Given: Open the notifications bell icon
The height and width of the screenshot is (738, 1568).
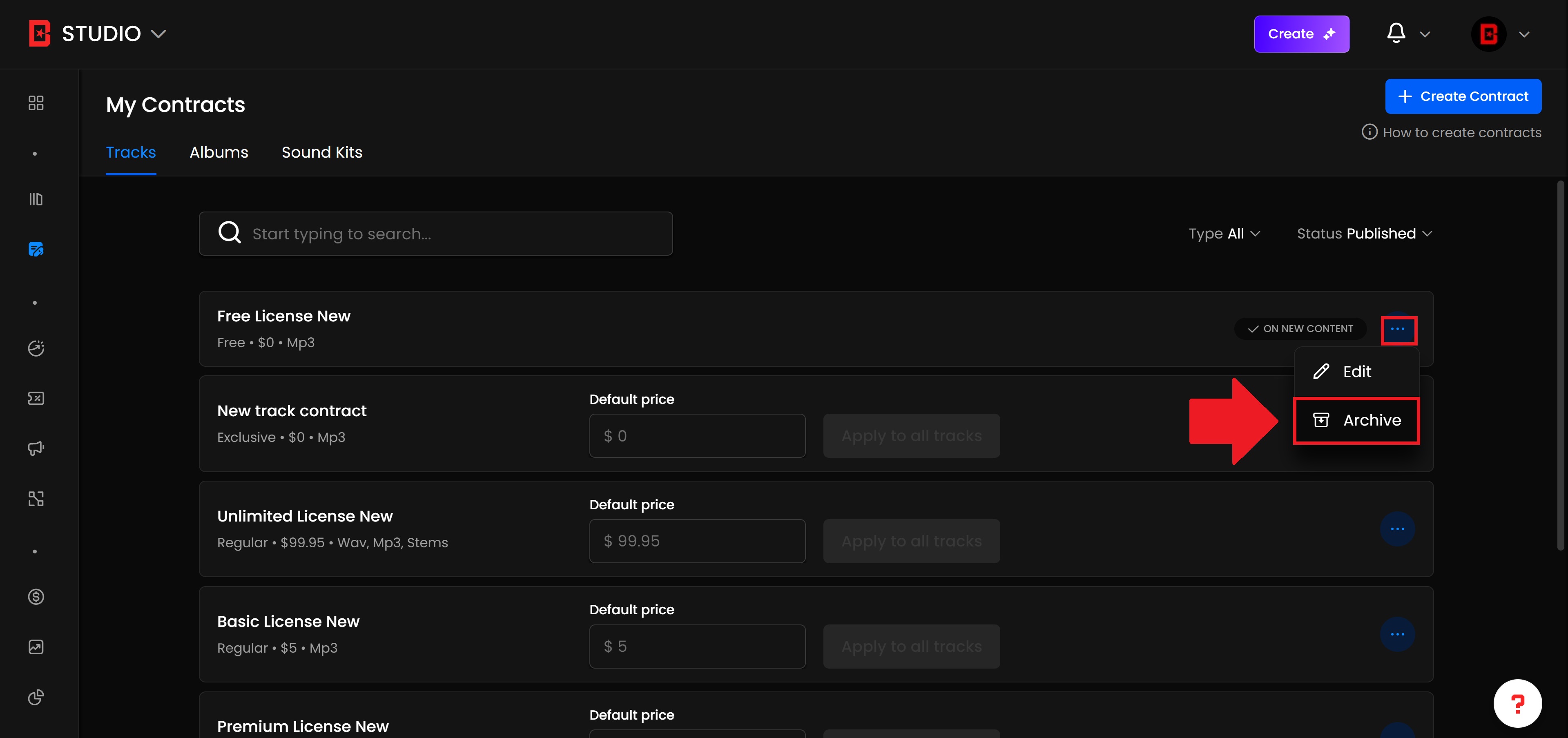Looking at the screenshot, I should coord(1396,33).
